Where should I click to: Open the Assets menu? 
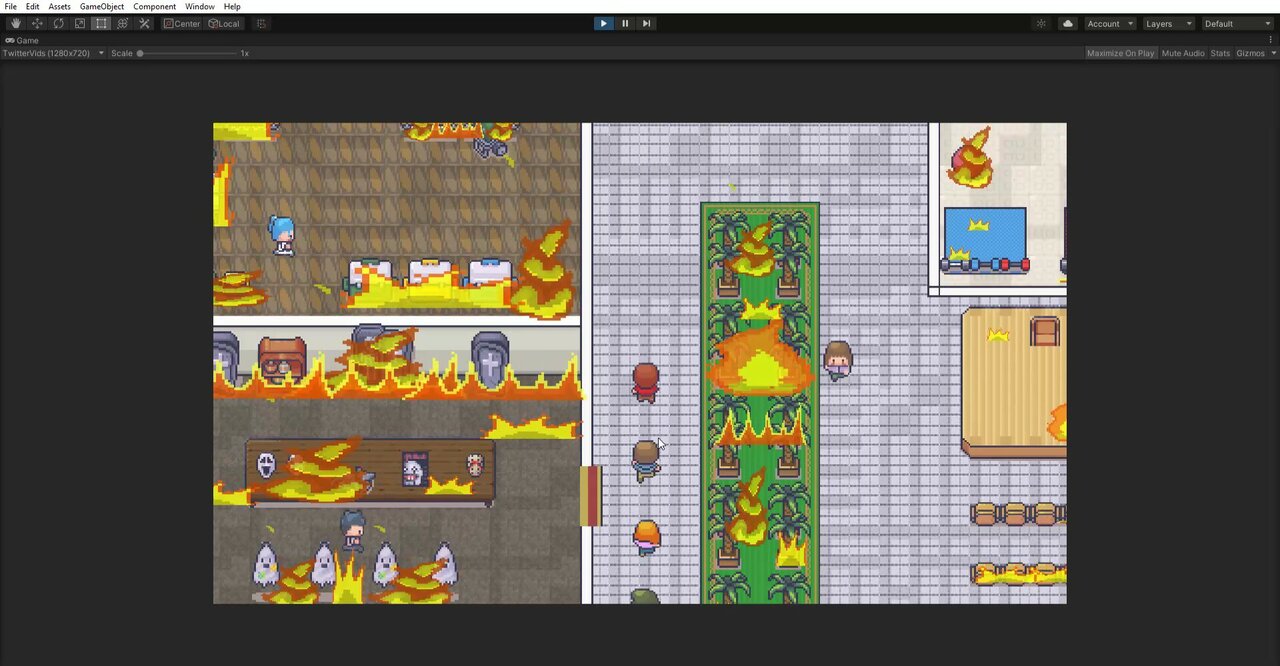click(60, 6)
